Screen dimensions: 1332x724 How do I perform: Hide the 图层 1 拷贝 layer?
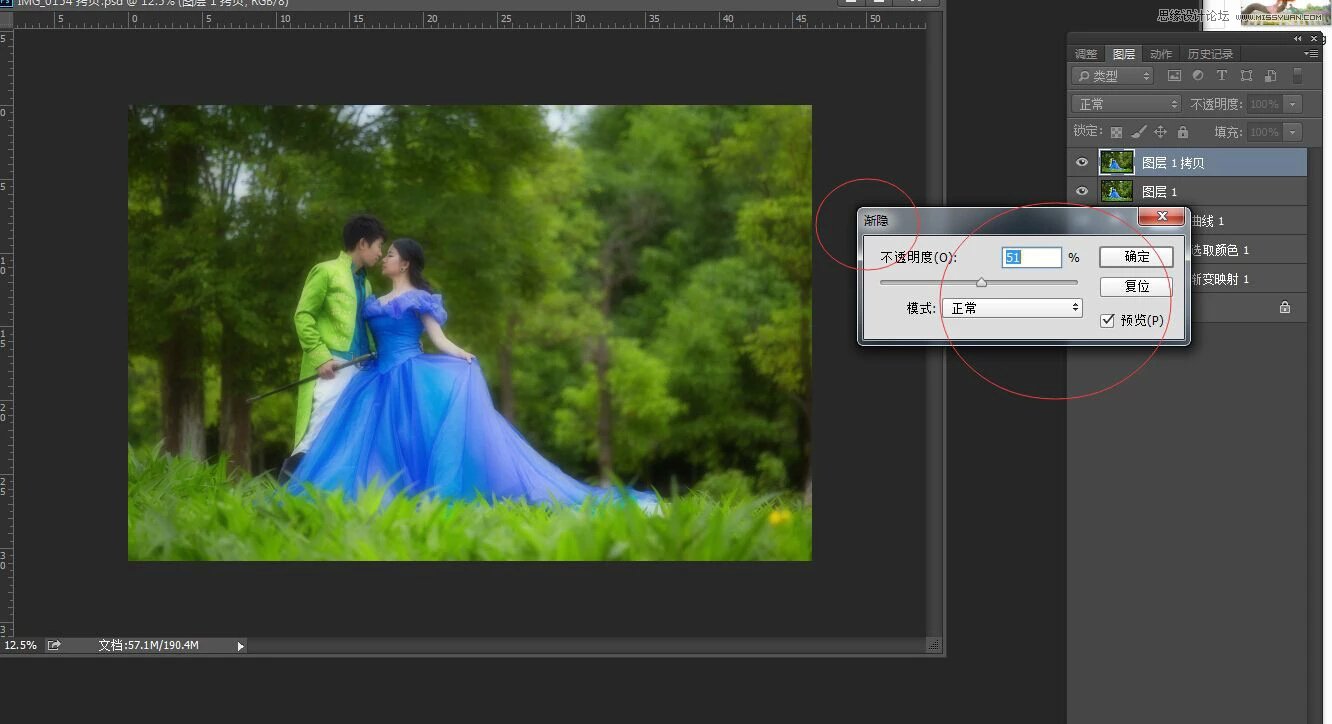point(1081,162)
